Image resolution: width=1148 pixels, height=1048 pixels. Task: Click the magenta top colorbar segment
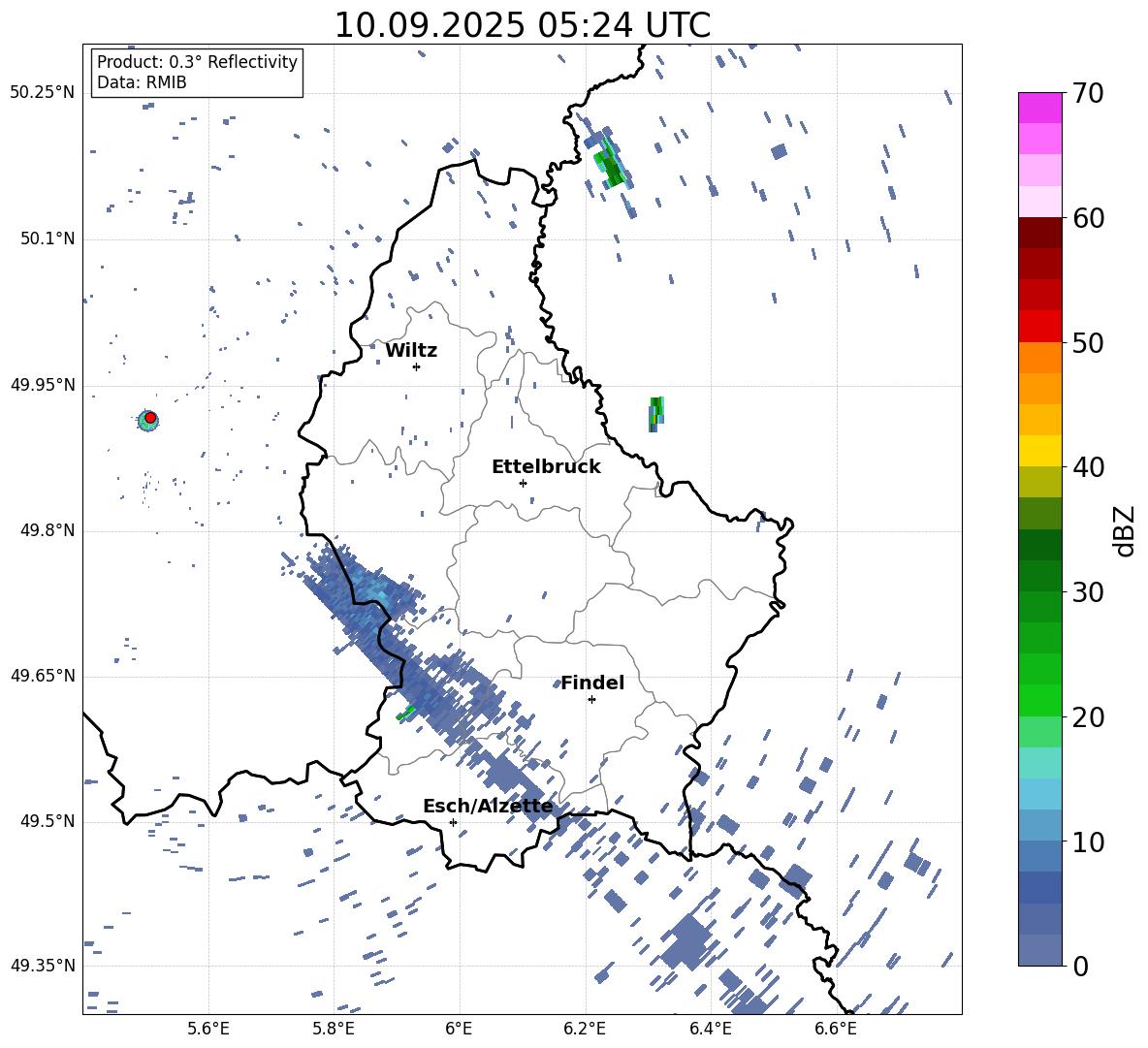coord(1039,108)
